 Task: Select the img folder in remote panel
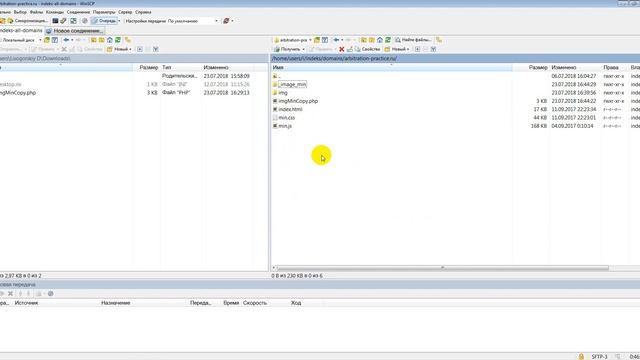click(x=282, y=93)
